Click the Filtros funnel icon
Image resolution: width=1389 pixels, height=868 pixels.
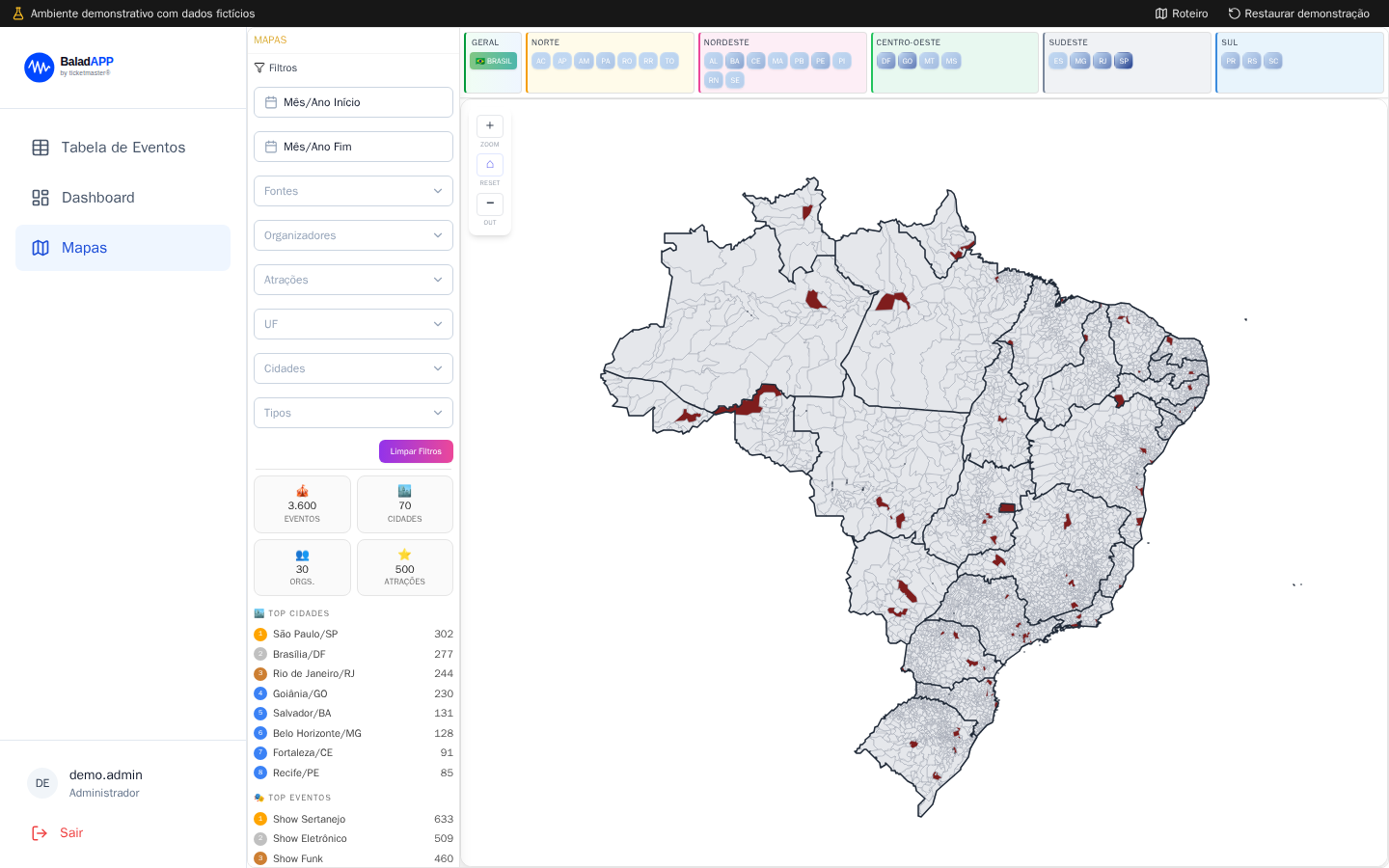(x=259, y=68)
